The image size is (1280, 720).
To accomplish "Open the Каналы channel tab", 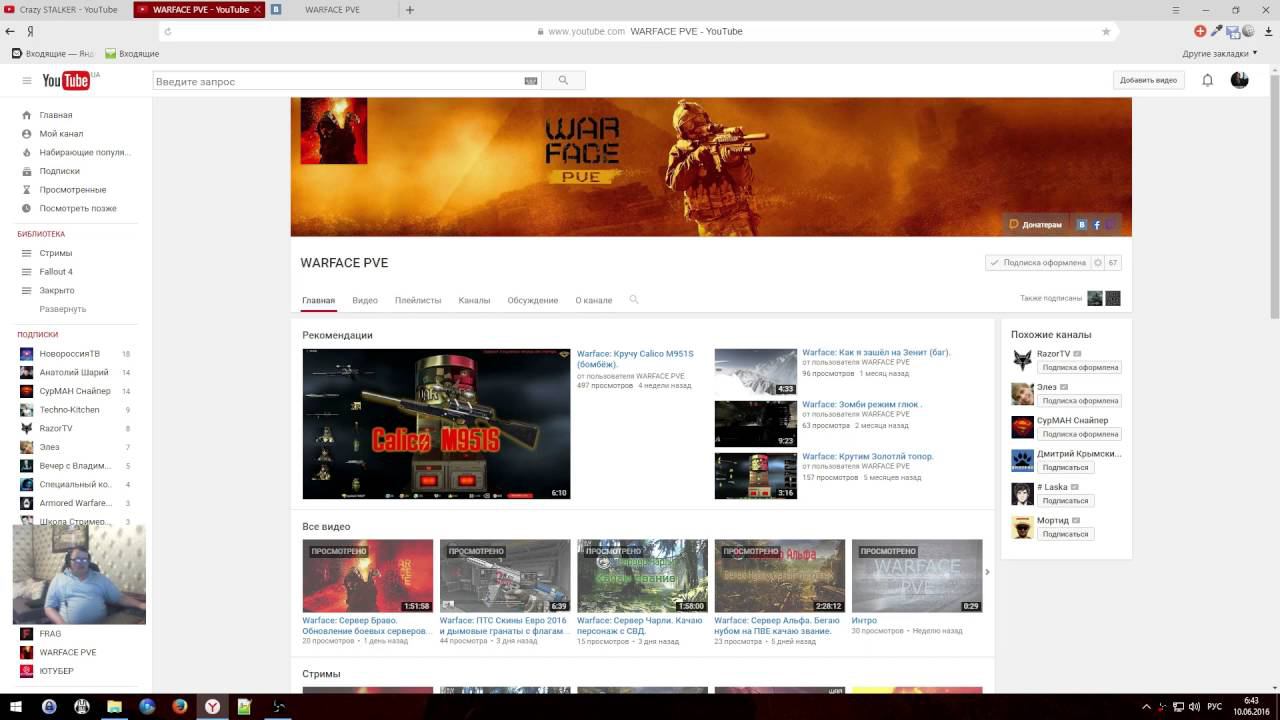I will 474,300.
